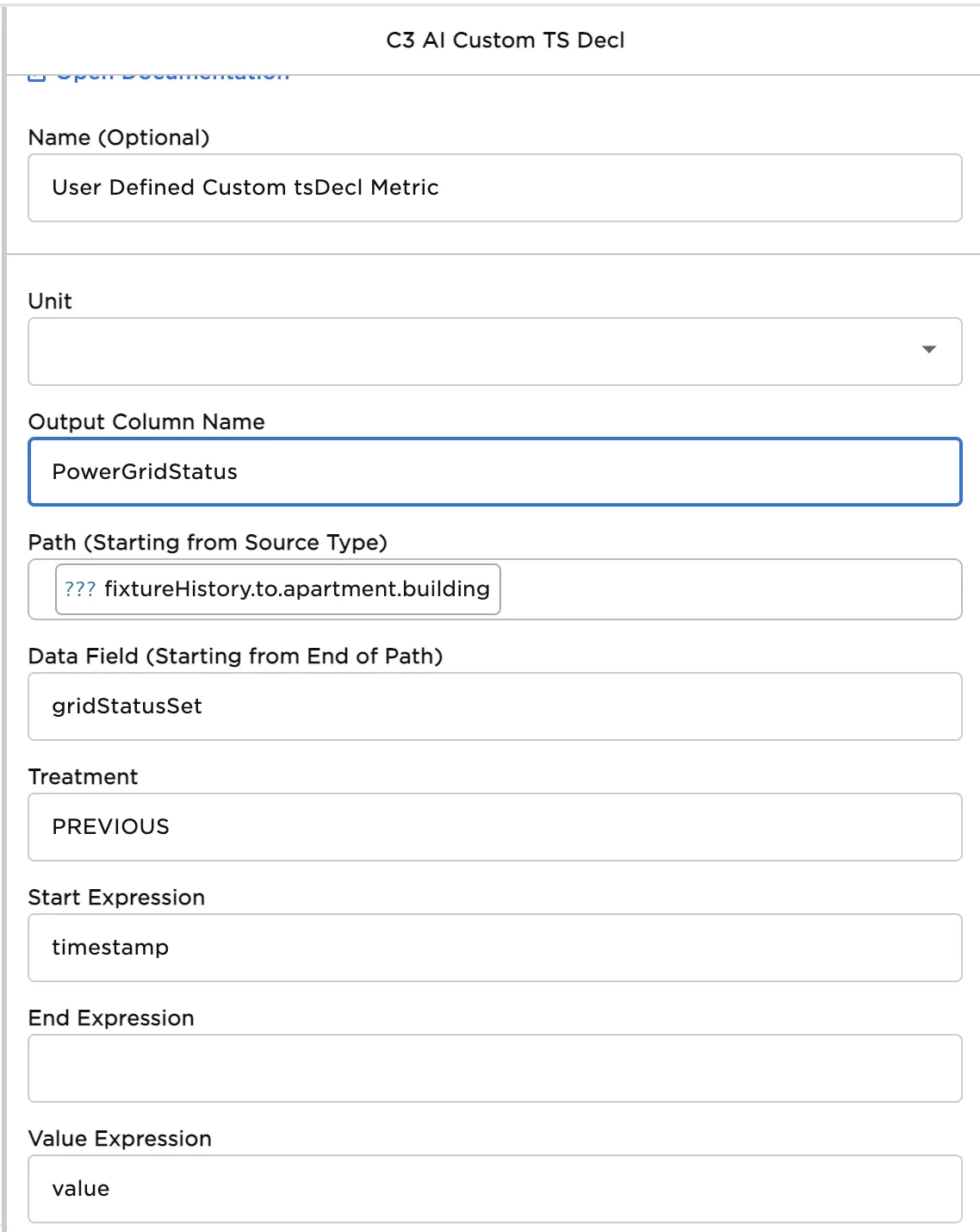Click the ??? badge in the Path token
The height and width of the screenshot is (1232, 980).
(78, 589)
